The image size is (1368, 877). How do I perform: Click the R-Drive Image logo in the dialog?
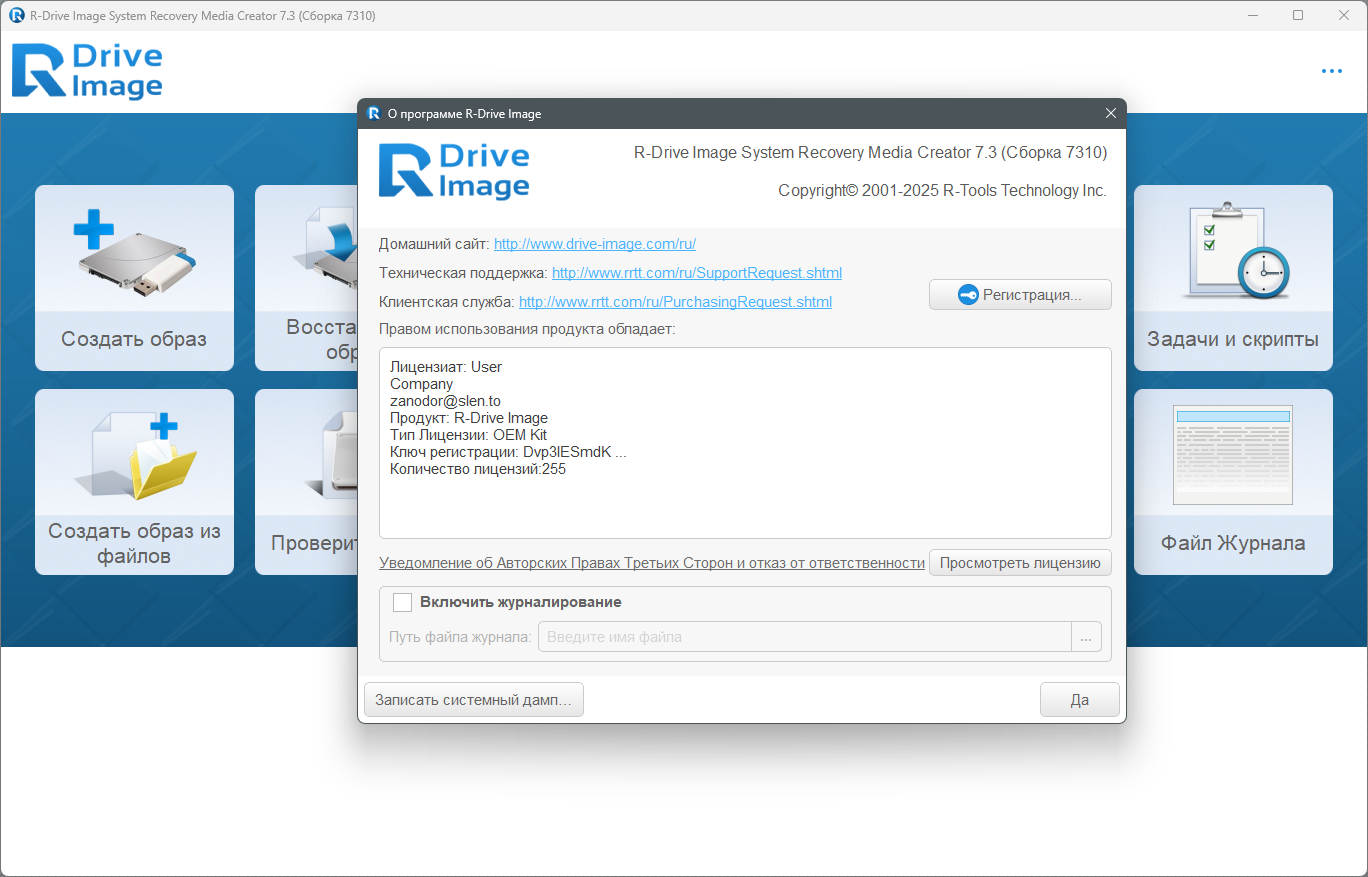tap(454, 171)
